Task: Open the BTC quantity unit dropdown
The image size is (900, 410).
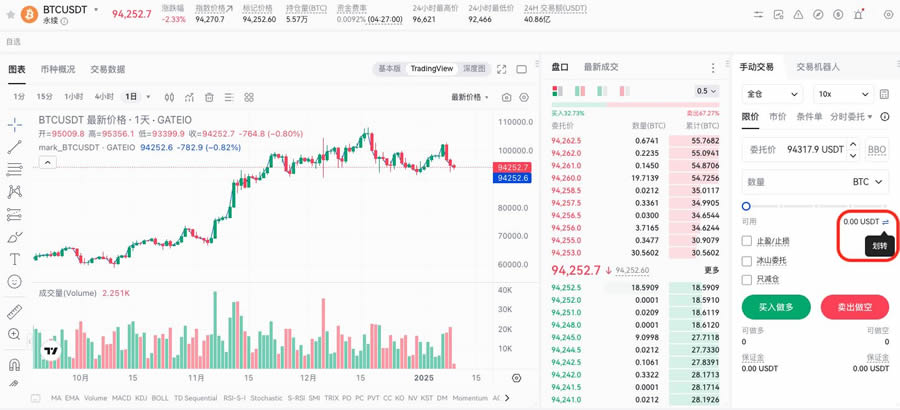Action: click(x=867, y=181)
